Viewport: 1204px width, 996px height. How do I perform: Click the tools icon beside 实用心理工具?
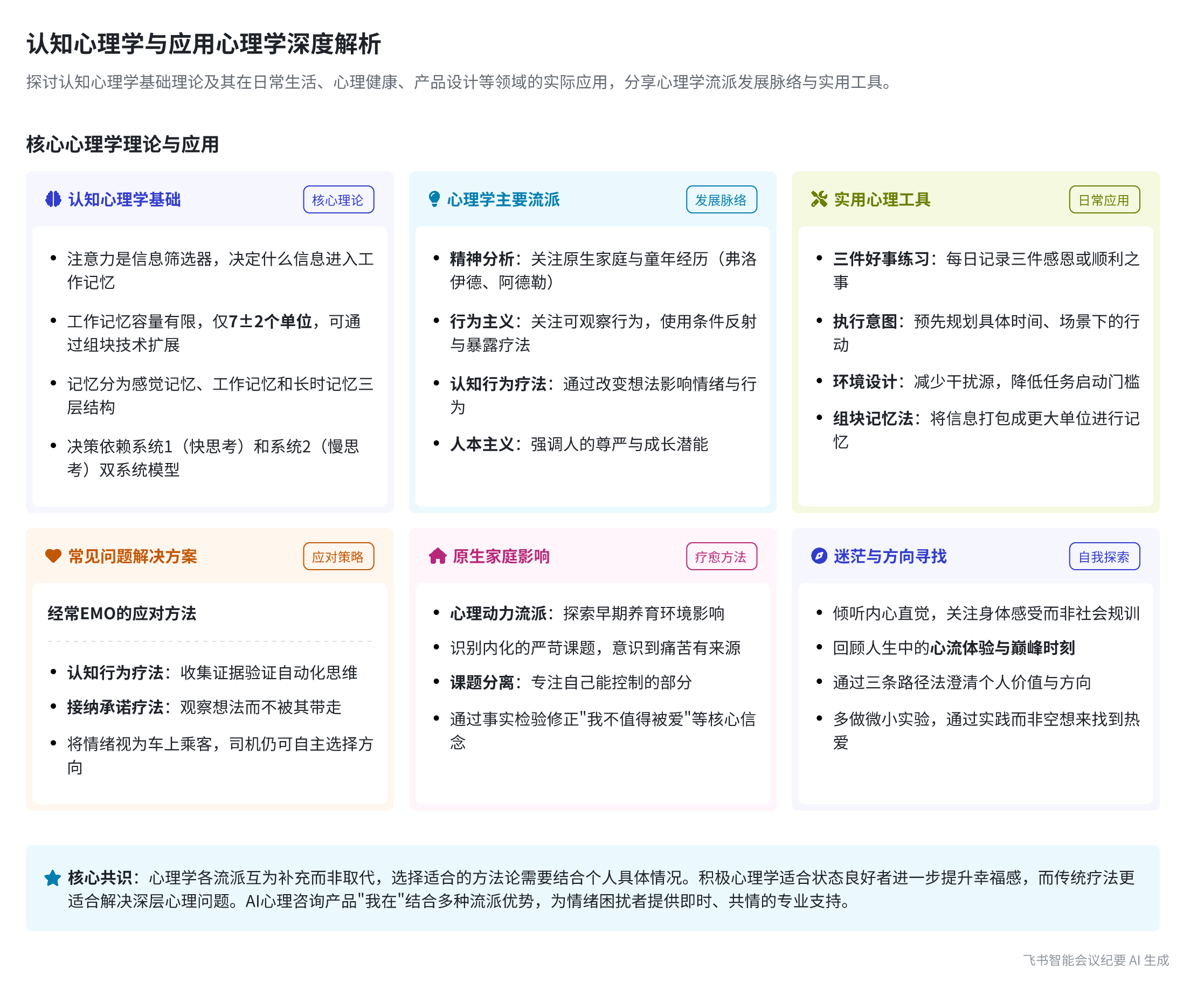[x=819, y=199]
